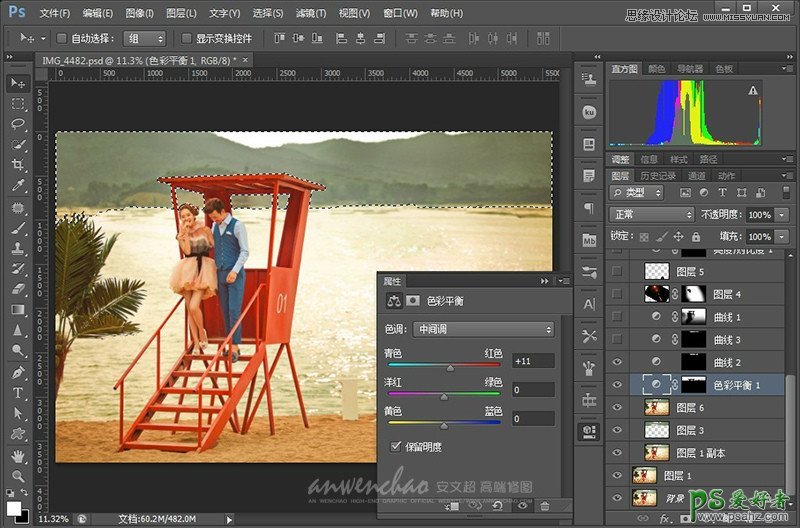Screen dimensions: 800x528
Task: Select the Crop tool
Action: 18,166
